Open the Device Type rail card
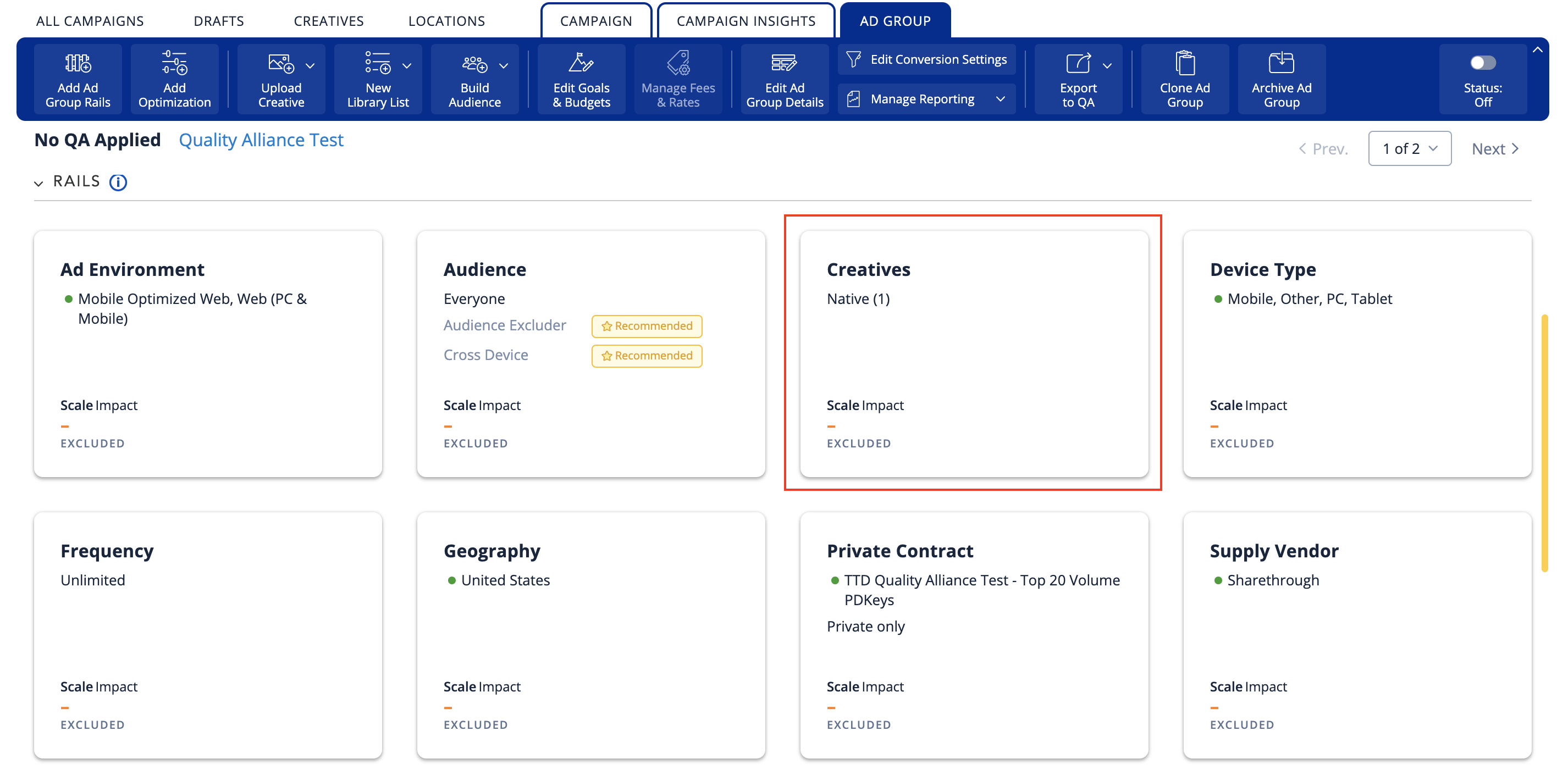 coord(1357,353)
